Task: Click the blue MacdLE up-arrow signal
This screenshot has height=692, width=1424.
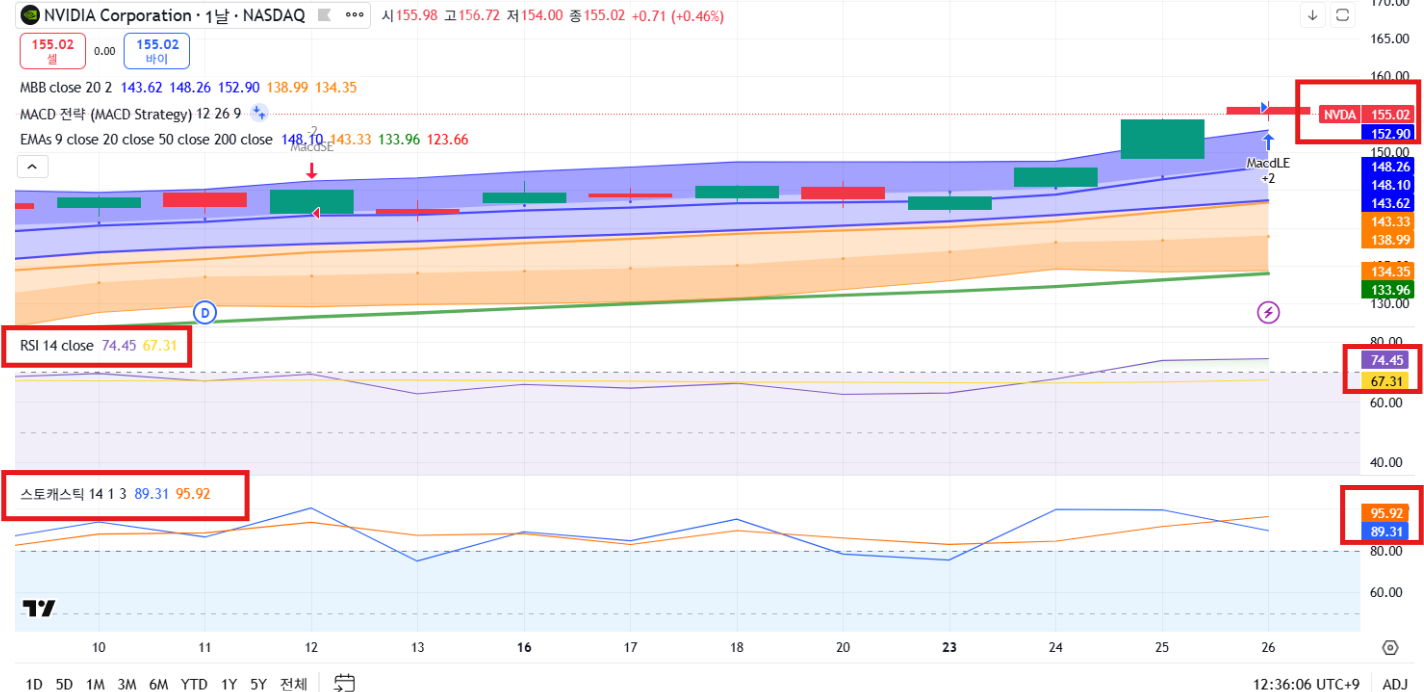Action: click(x=1269, y=141)
